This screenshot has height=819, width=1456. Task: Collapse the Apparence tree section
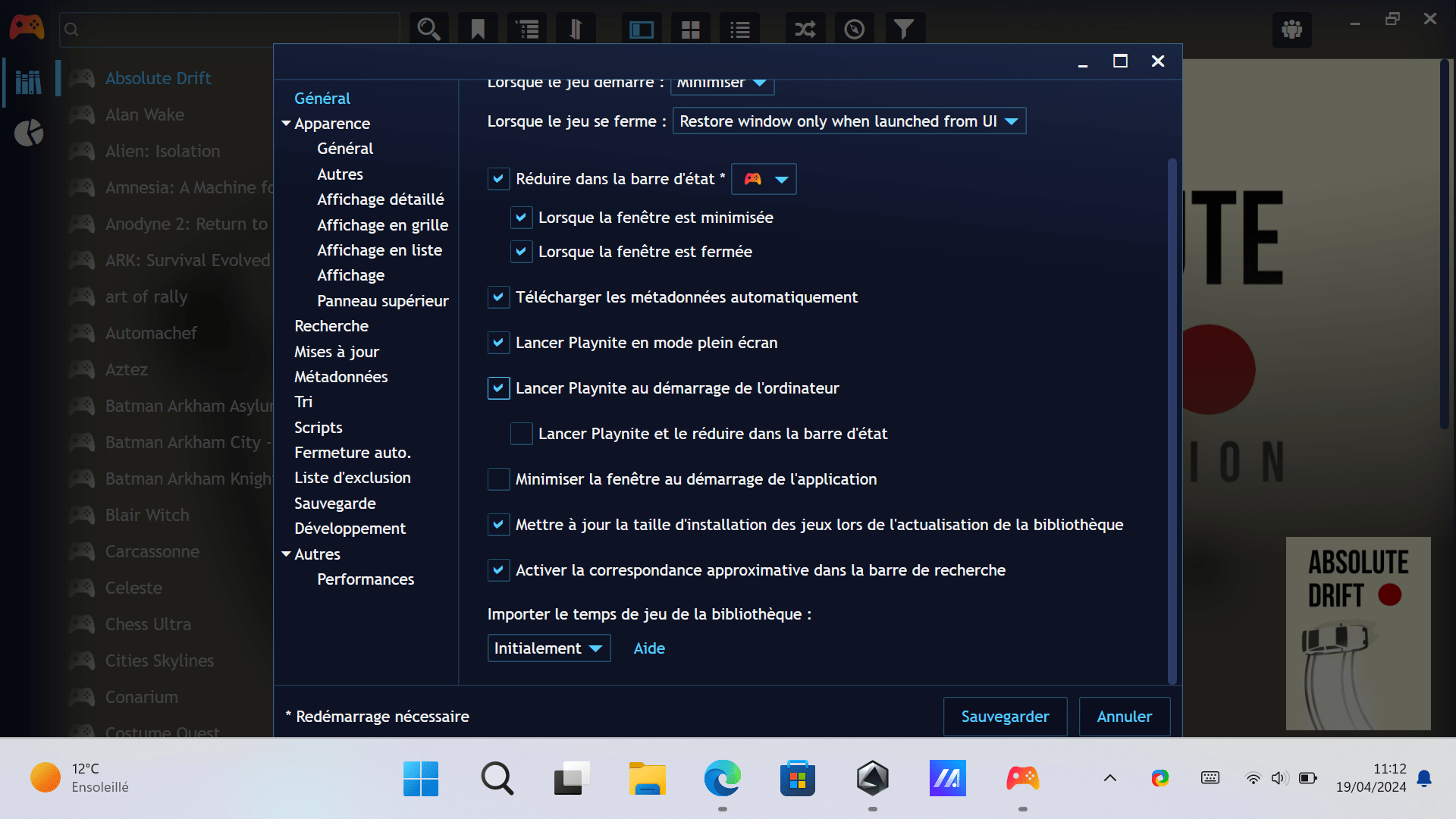click(286, 124)
